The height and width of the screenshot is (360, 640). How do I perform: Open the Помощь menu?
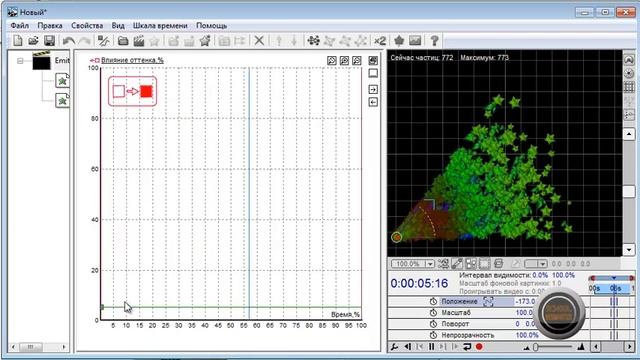[211, 25]
